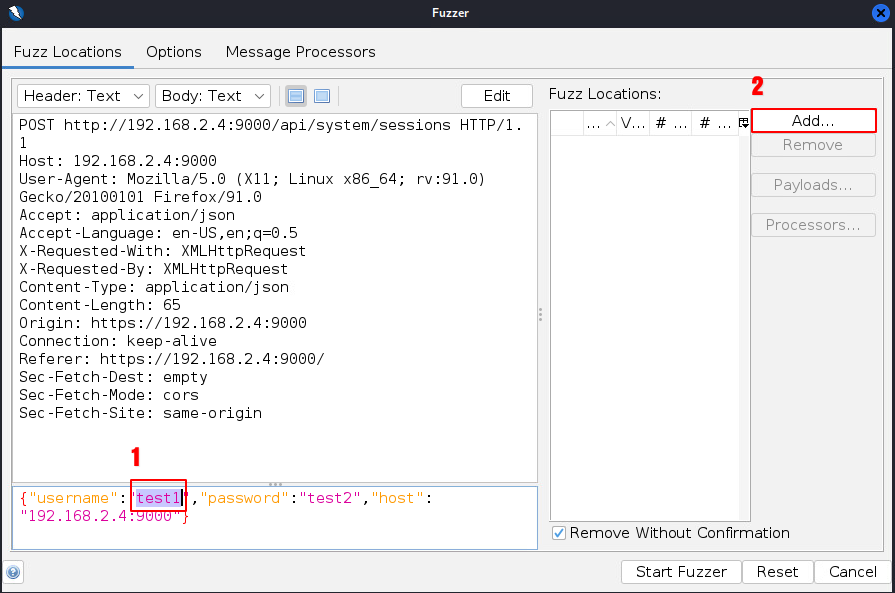Toggle Remove Without Confirmation checkbox

[x=559, y=533]
